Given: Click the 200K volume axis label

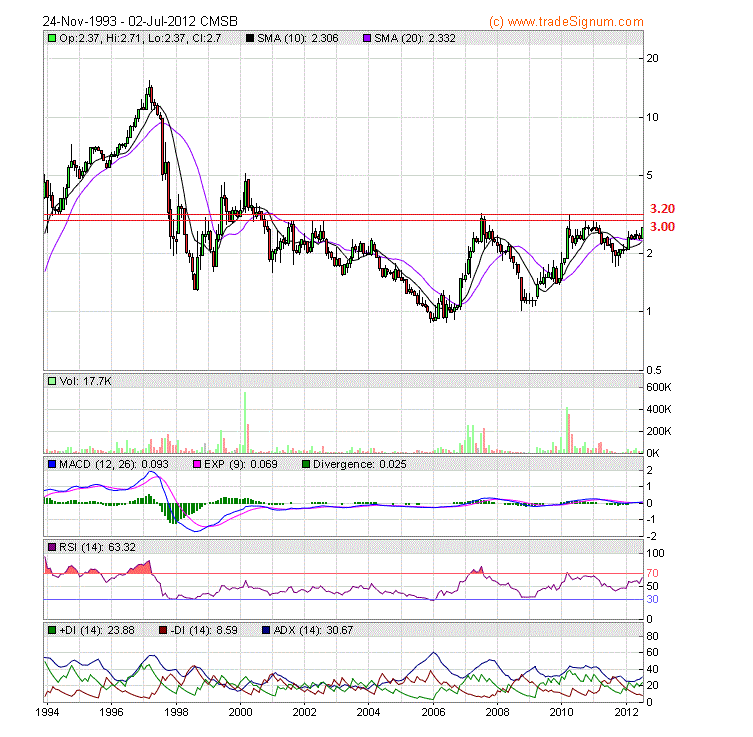Looking at the screenshot, I should point(659,431).
